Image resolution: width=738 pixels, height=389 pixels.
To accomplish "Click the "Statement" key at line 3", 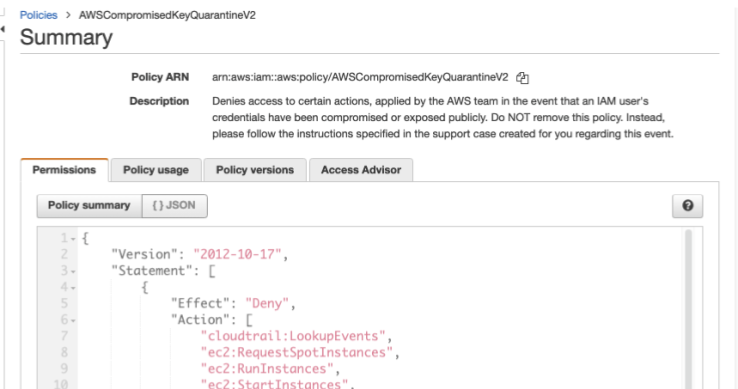I will click(x=152, y=271).
